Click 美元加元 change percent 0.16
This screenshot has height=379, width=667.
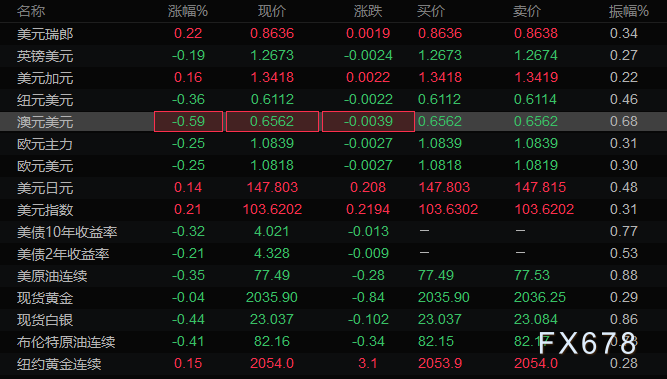pos(188,77)
